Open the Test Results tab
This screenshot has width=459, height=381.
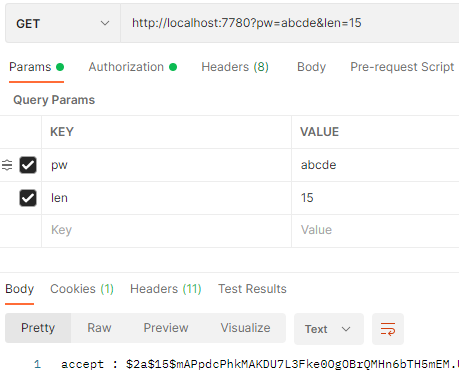(x=252, y=289)
